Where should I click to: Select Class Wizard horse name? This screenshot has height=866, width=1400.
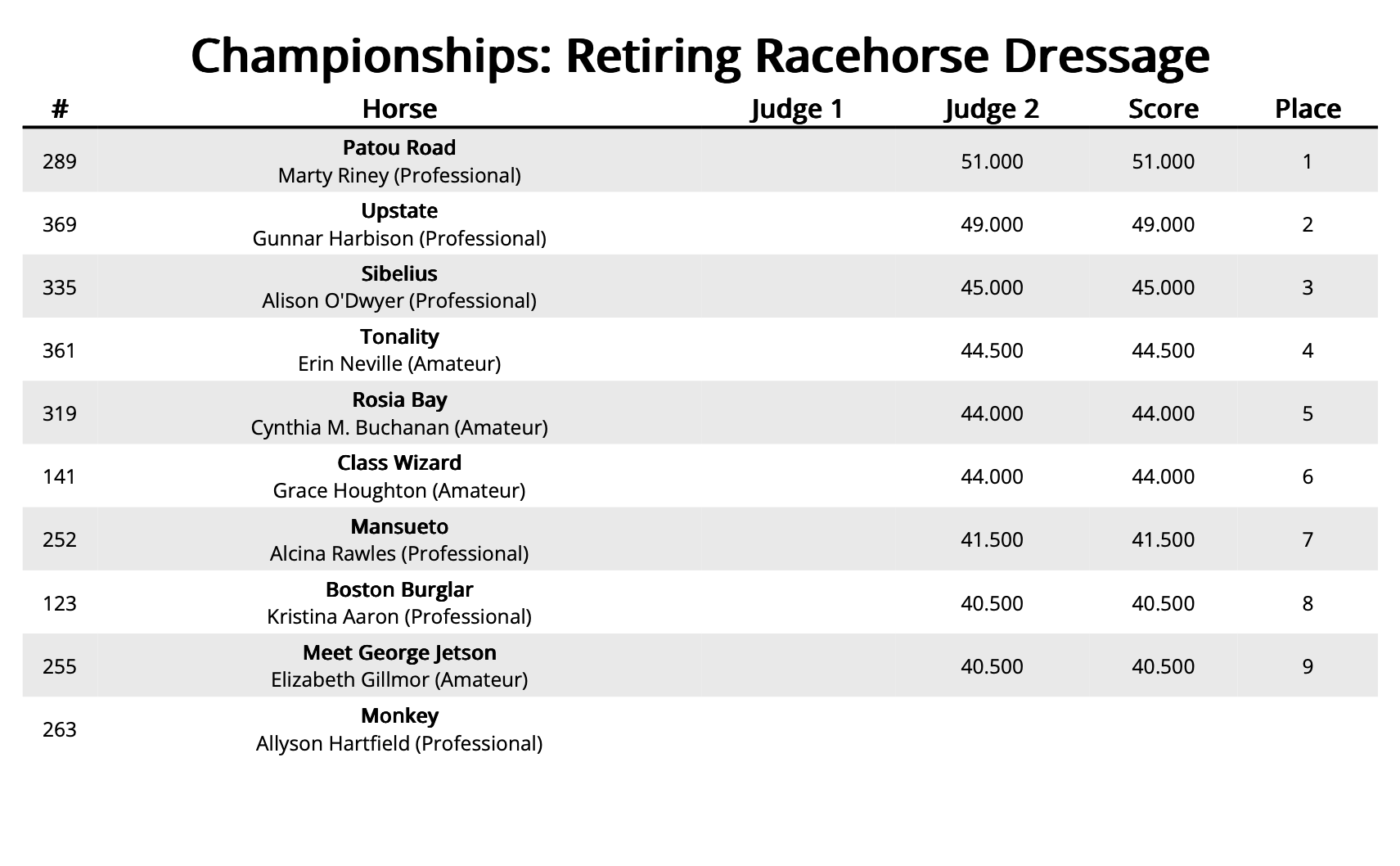[399, 463]
